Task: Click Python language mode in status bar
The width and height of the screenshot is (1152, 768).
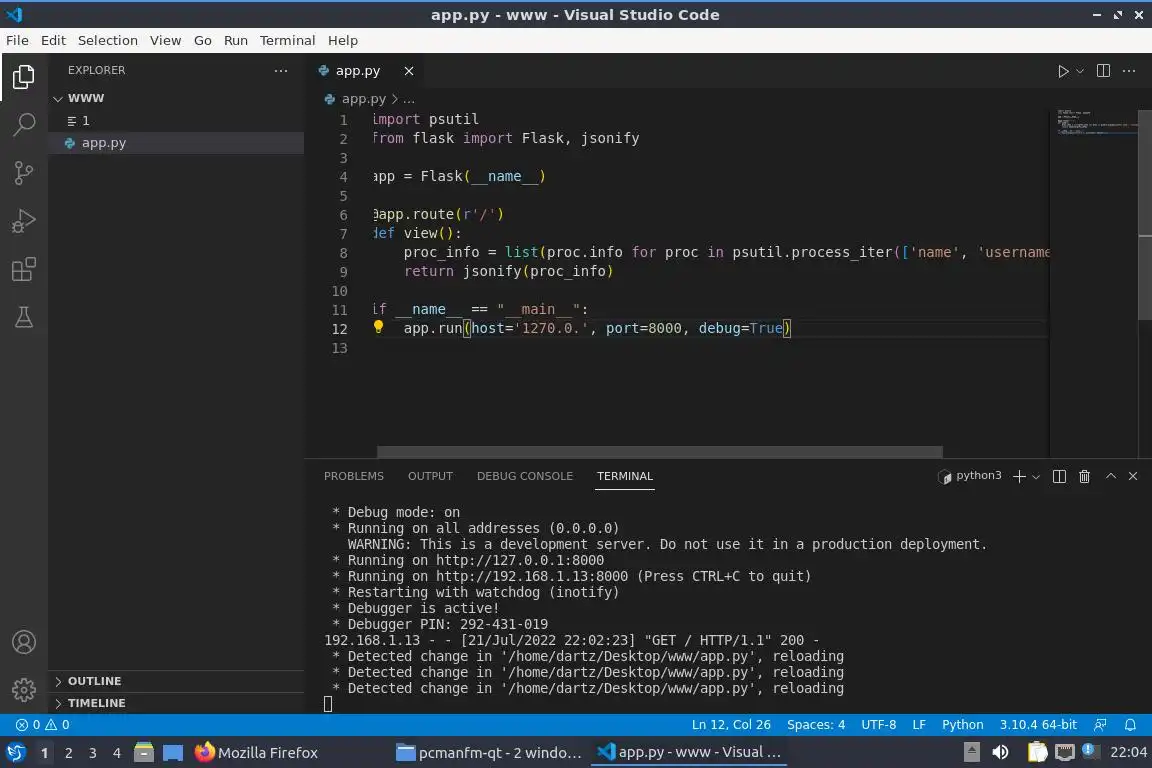Action: point(962,725)
